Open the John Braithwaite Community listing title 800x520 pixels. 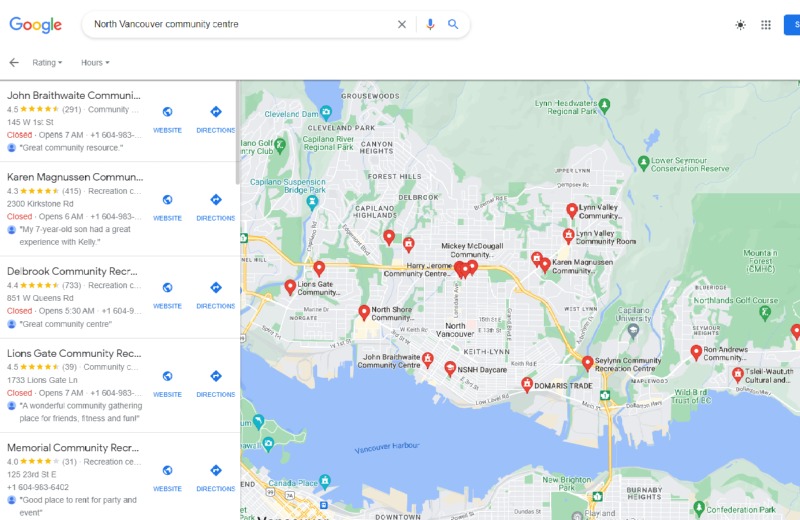point(73,95)
